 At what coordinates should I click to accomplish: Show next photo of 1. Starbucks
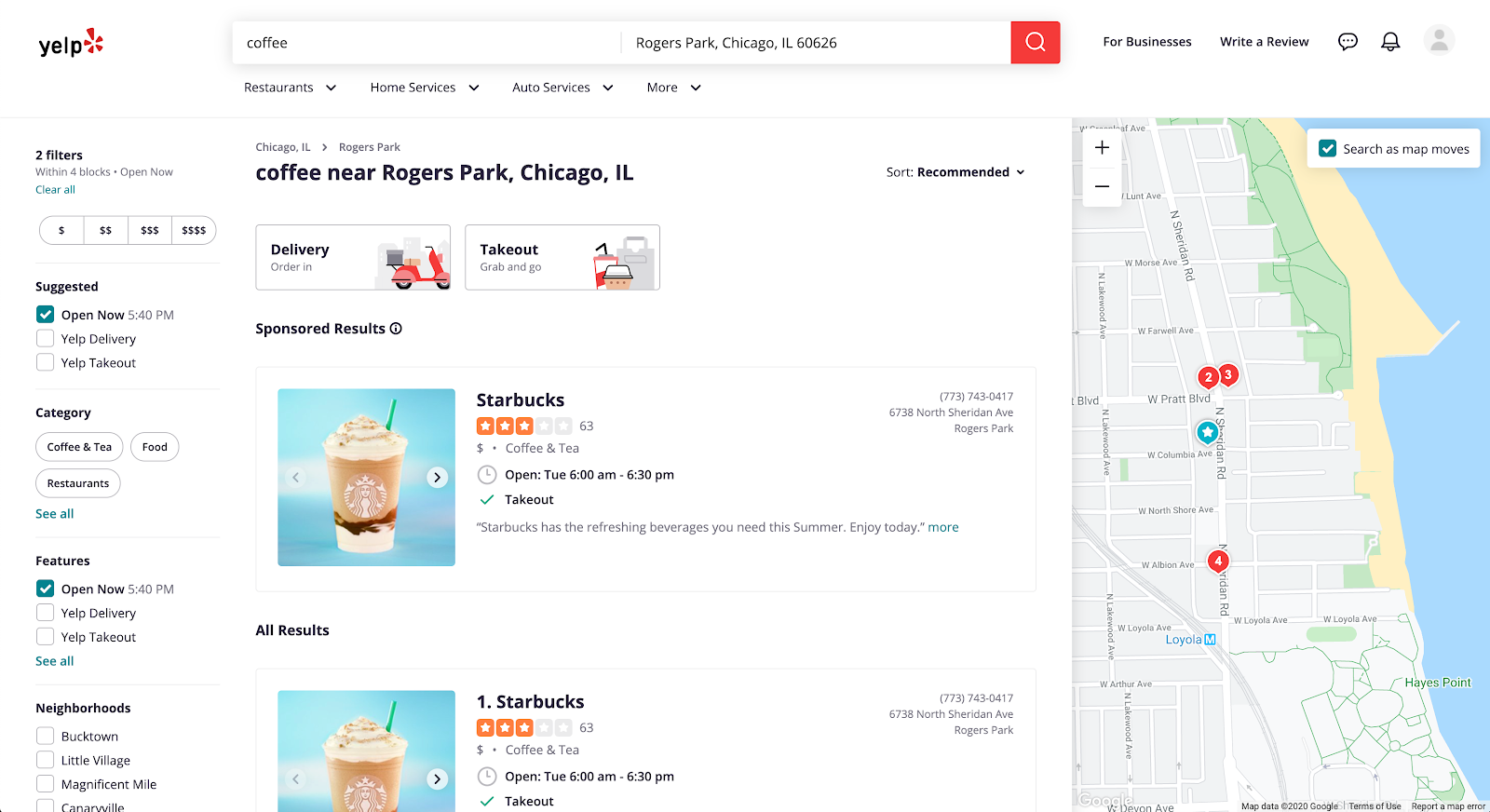437,779
